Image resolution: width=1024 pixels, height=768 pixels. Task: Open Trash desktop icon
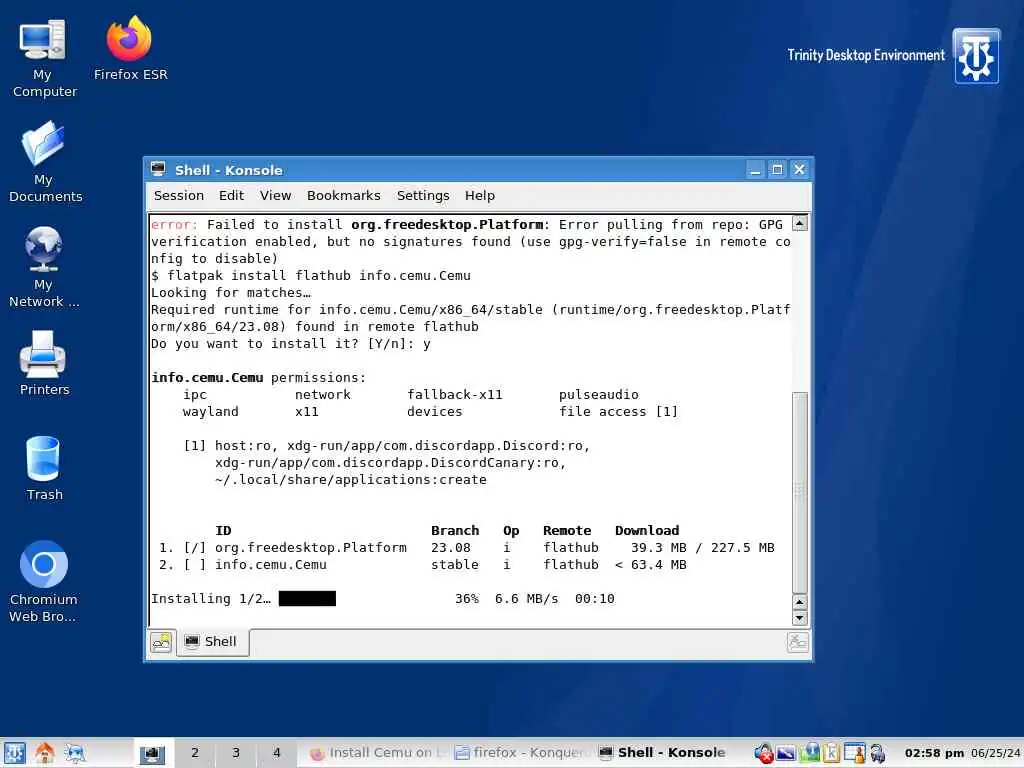tap(44, 468)
